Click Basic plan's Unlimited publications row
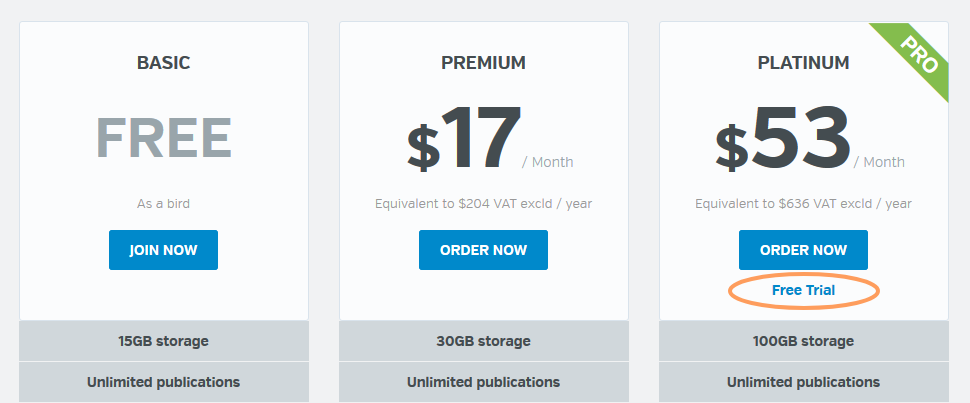Viewport: 970px width, 403px height. (x=163, y=382)
